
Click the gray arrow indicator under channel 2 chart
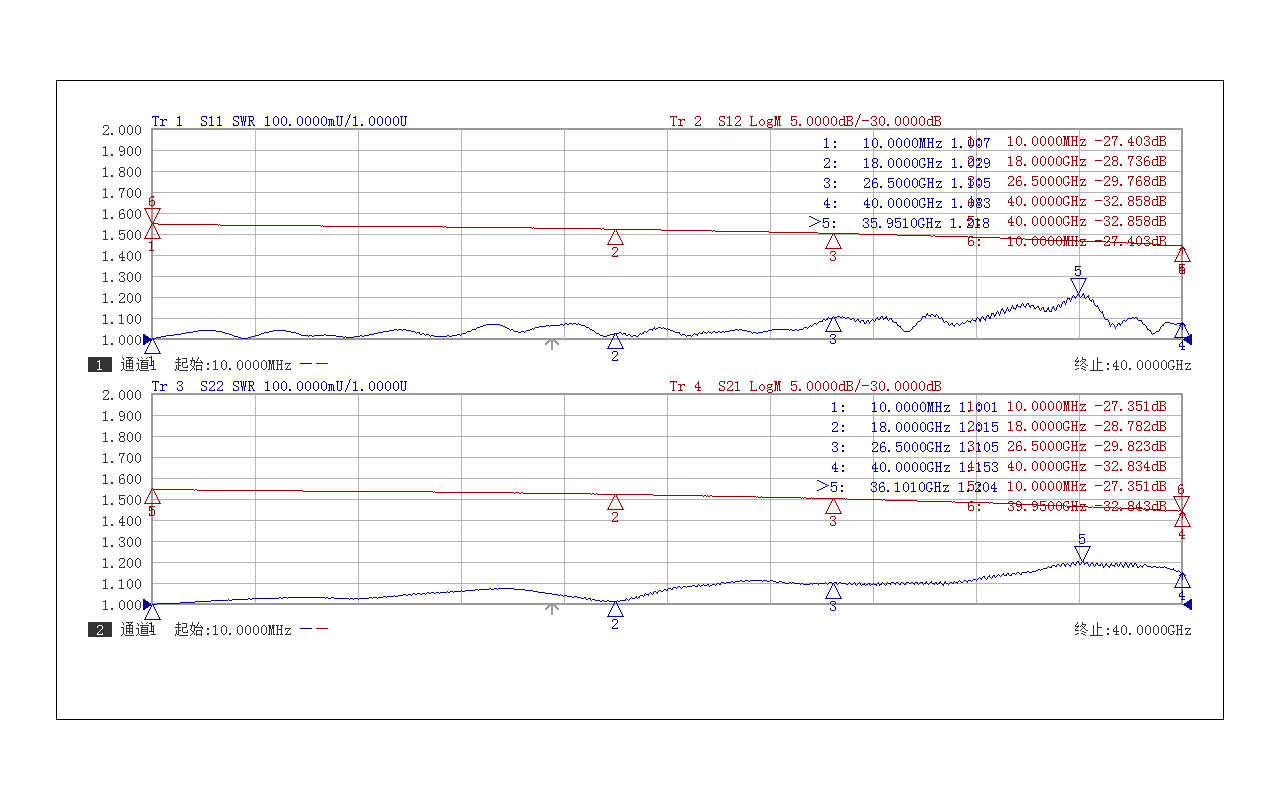coord(551,609)
